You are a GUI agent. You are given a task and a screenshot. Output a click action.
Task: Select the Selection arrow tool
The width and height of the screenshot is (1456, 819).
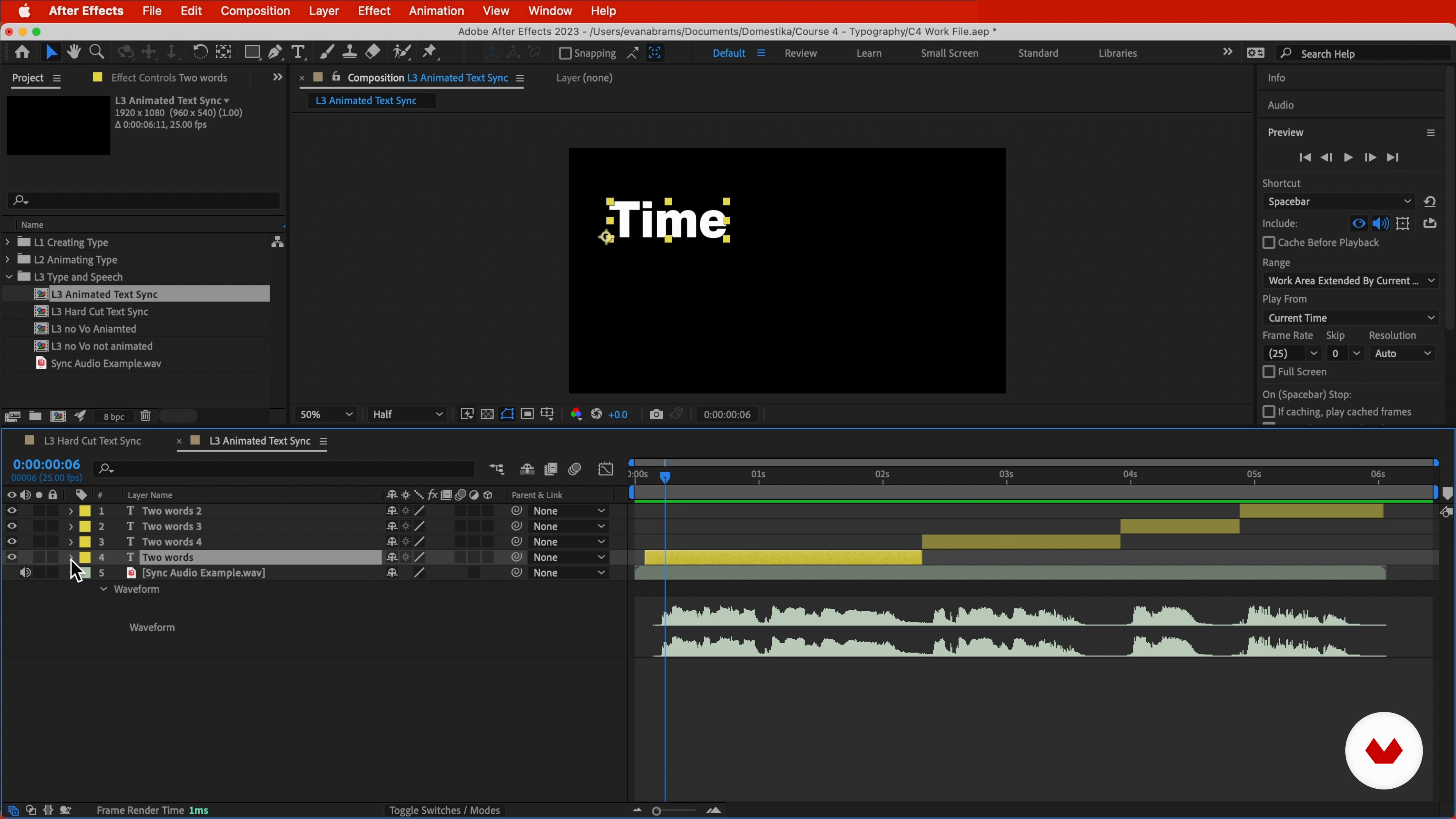click(x=51, y=53)
